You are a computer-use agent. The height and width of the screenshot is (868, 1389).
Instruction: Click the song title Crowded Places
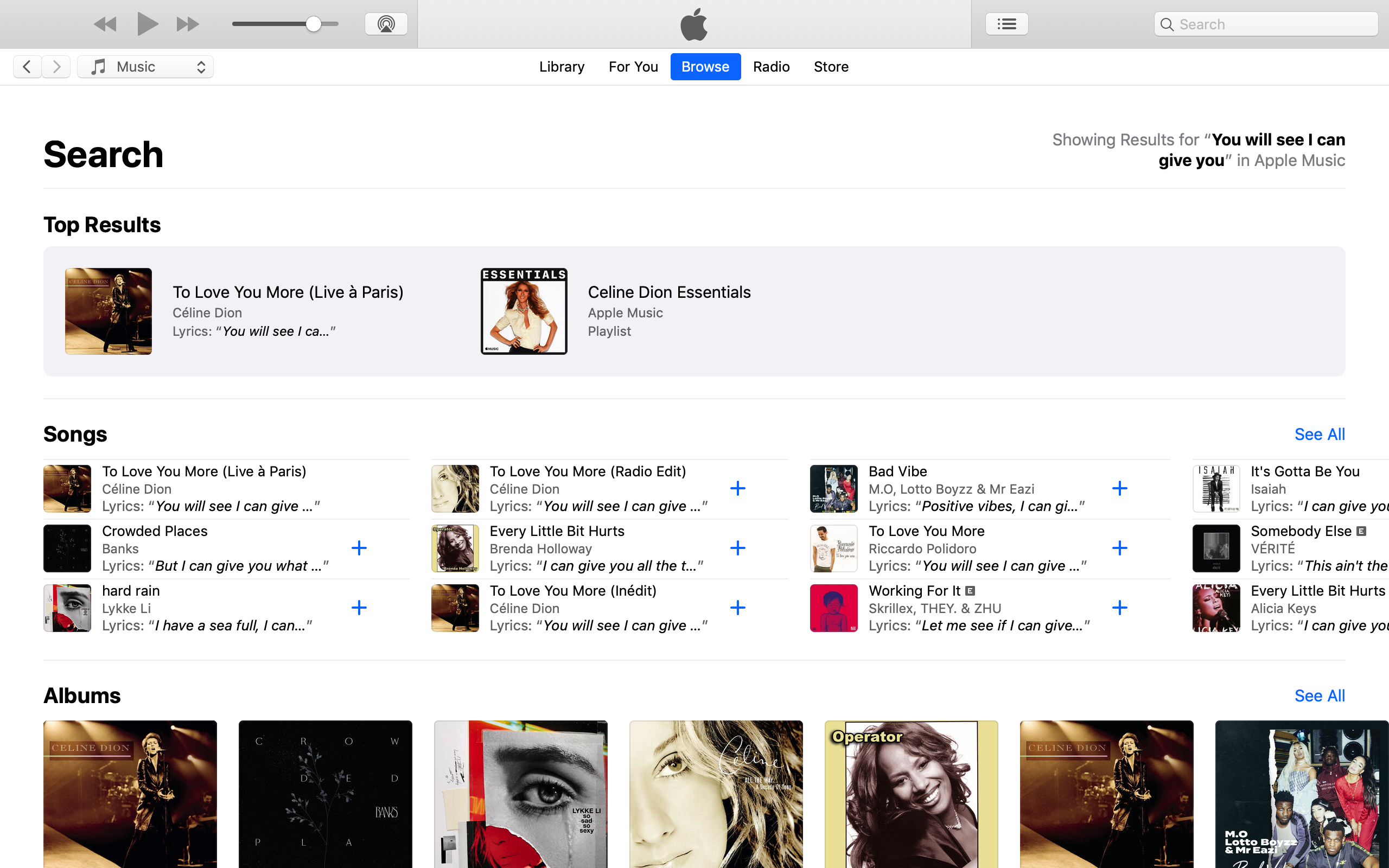click(x=155, y=531)
